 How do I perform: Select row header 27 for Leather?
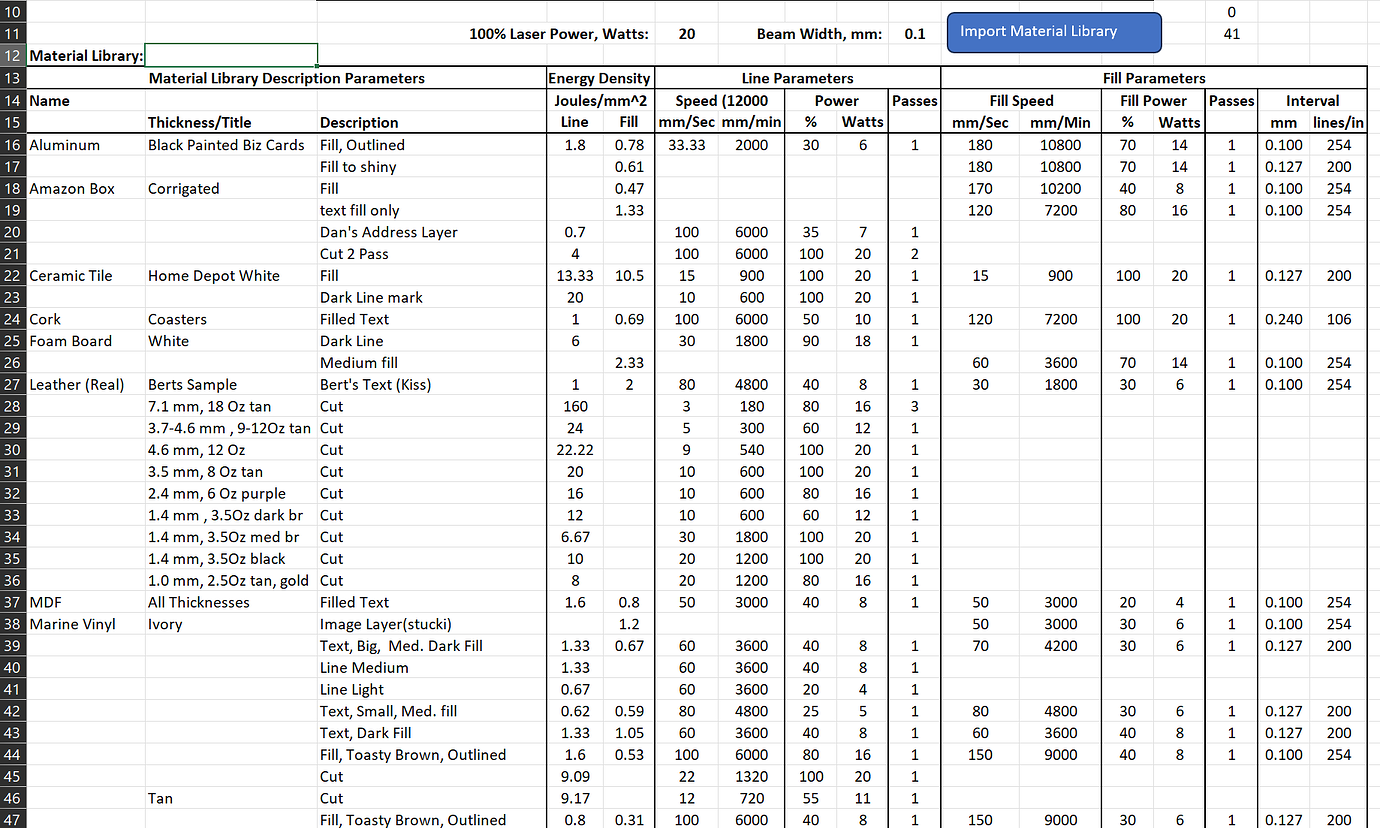[x=13, y=384]
